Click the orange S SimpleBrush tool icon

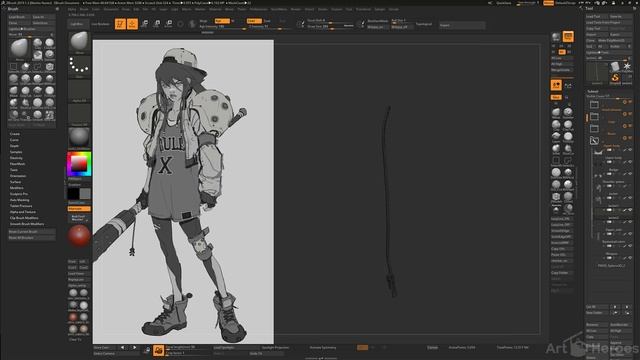pyautogui.click(x=615, y=78)
